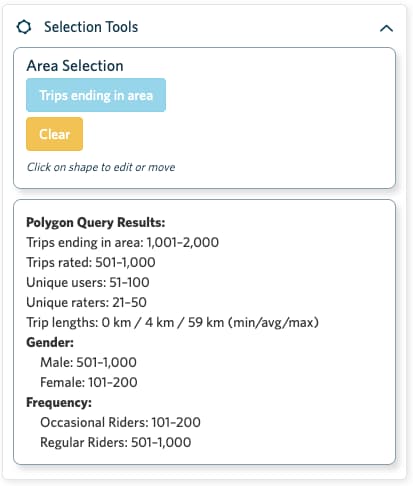
Task: Click the Trips ending in area 1,001-2,000 result
Action: click(123, 242)
